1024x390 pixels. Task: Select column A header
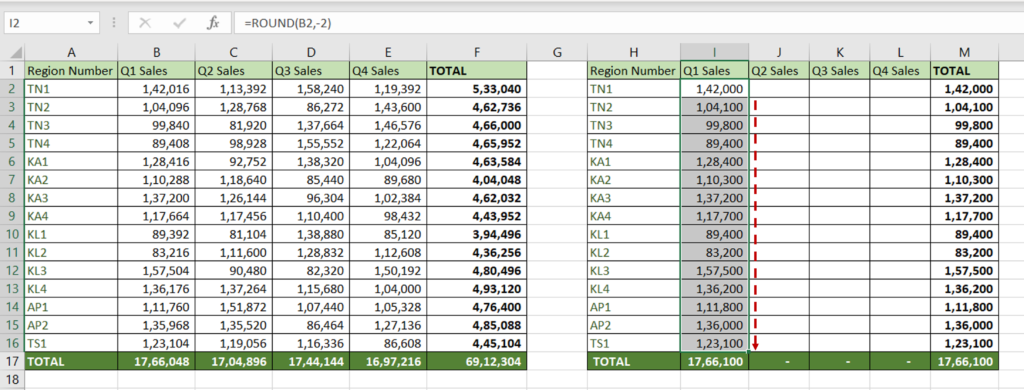pos(71,52)
